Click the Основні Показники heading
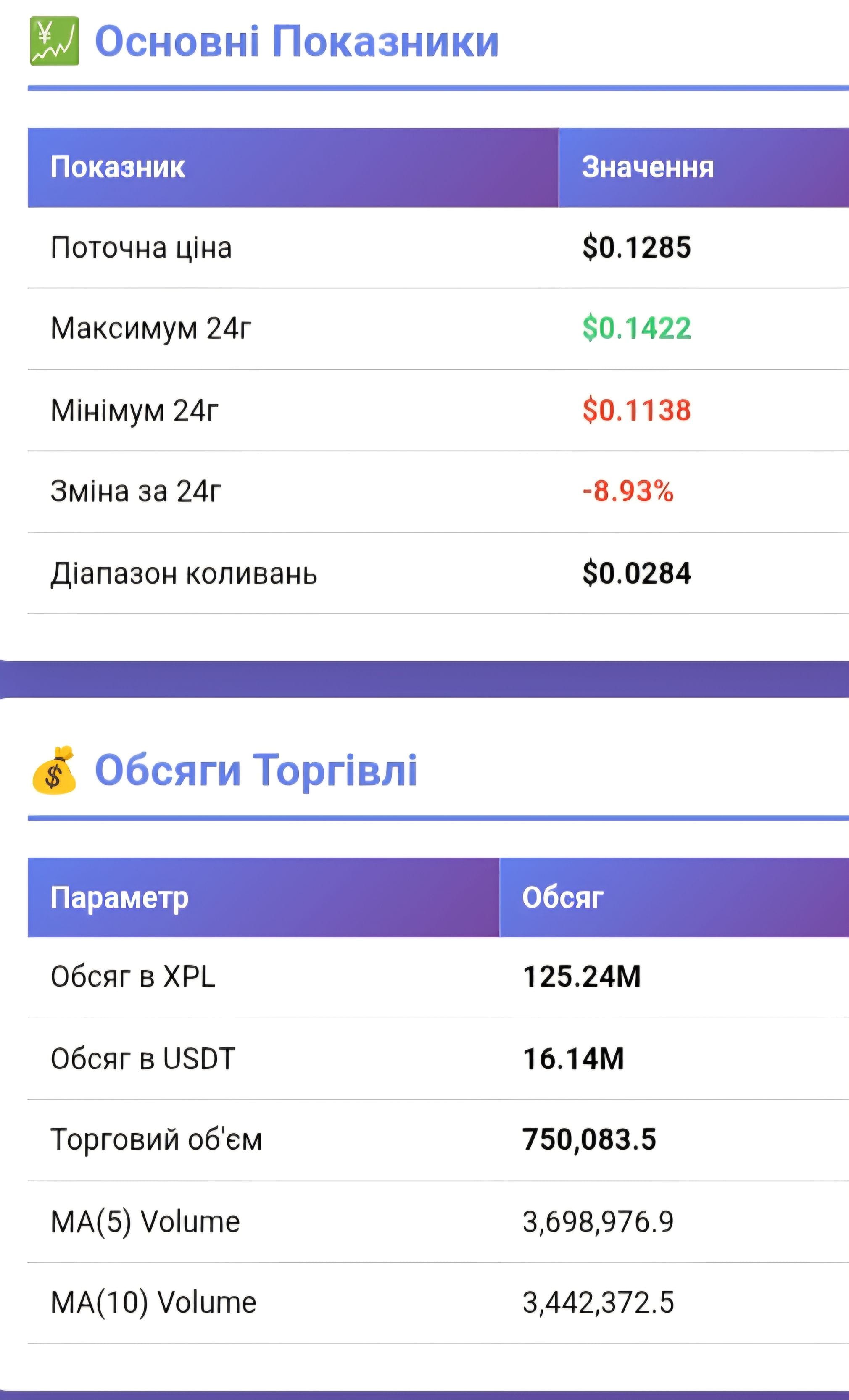 pos(296,42)
